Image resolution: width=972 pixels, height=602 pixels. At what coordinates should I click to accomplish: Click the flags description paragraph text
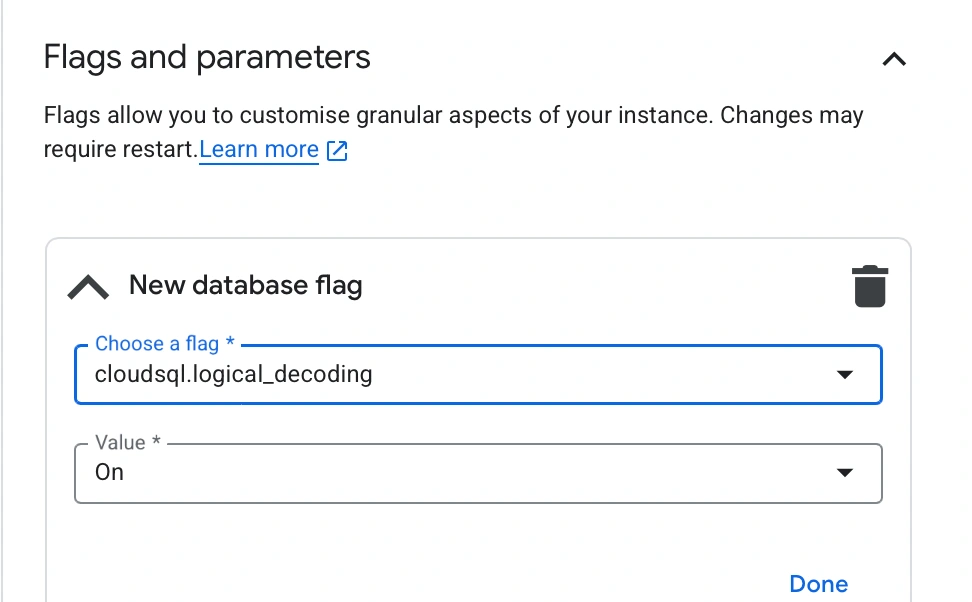453,132
